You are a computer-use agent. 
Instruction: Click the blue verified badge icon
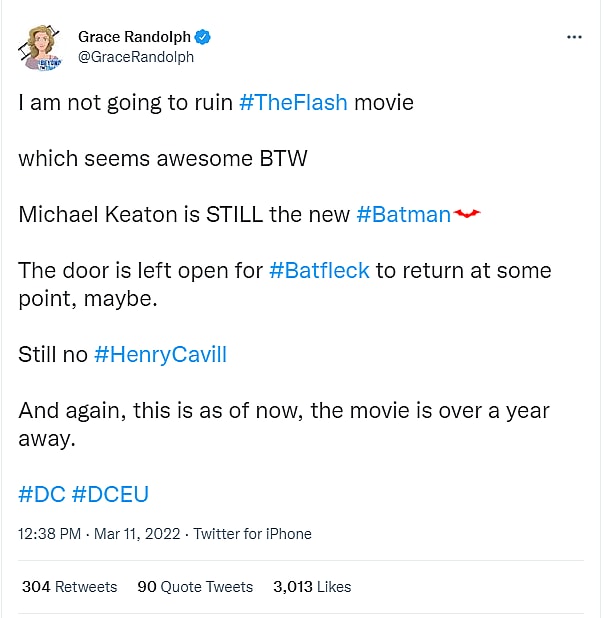pos(202,38)
